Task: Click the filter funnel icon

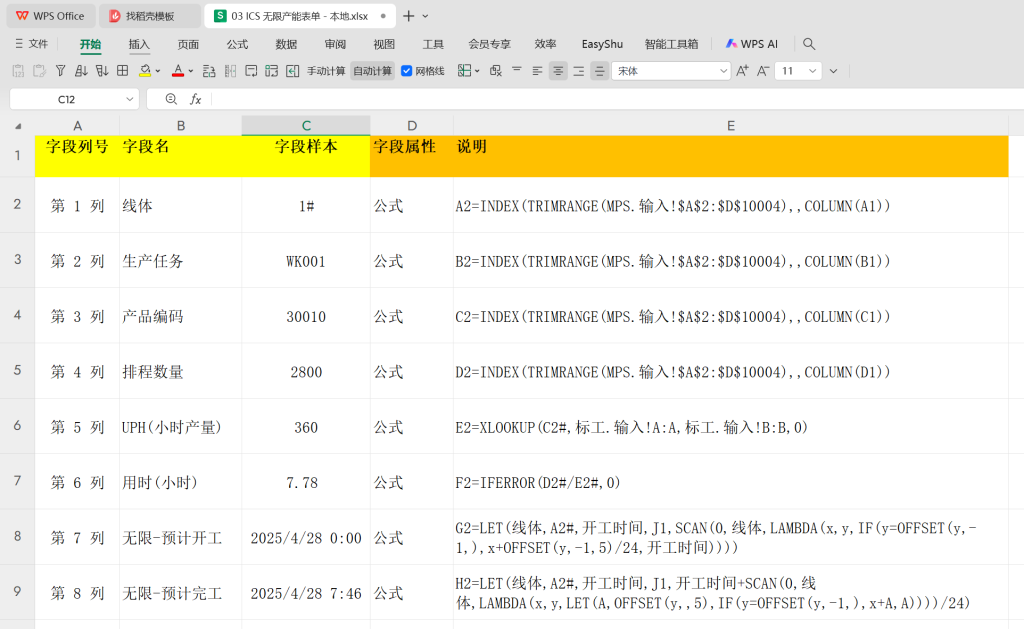Action: [x=61, y=71]
